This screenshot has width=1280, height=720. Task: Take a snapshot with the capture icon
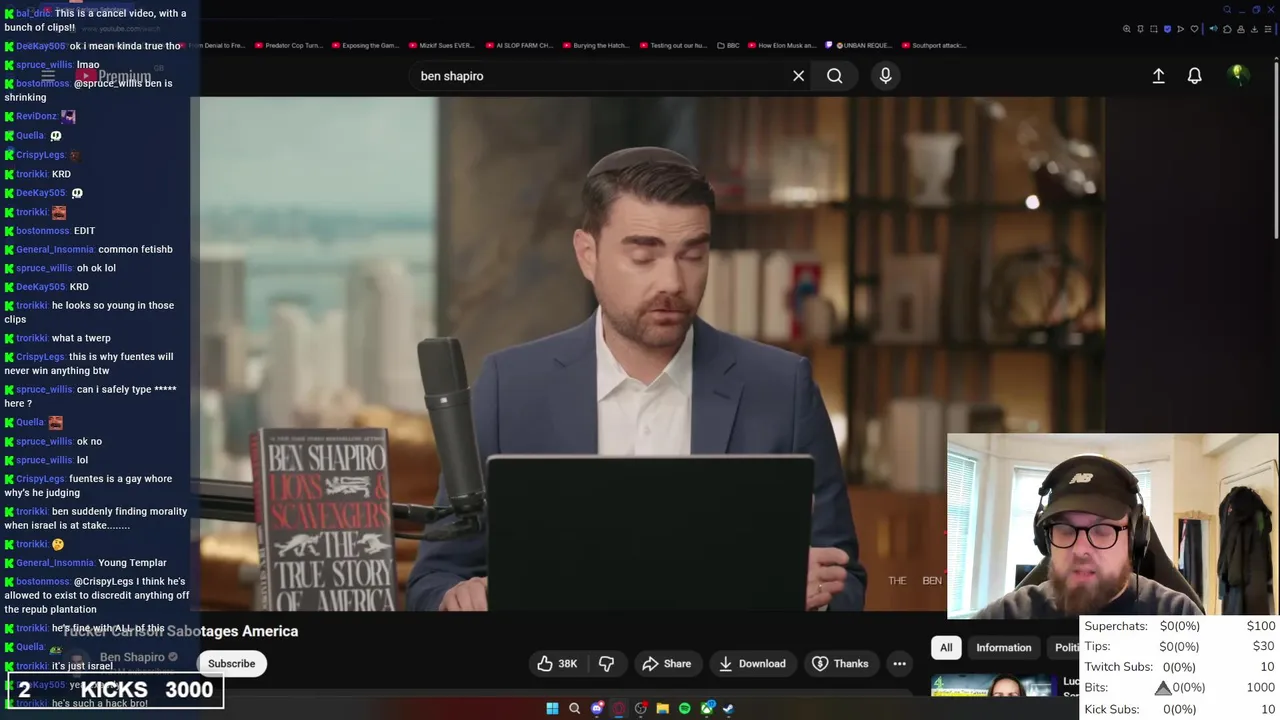coord(1154,29)
